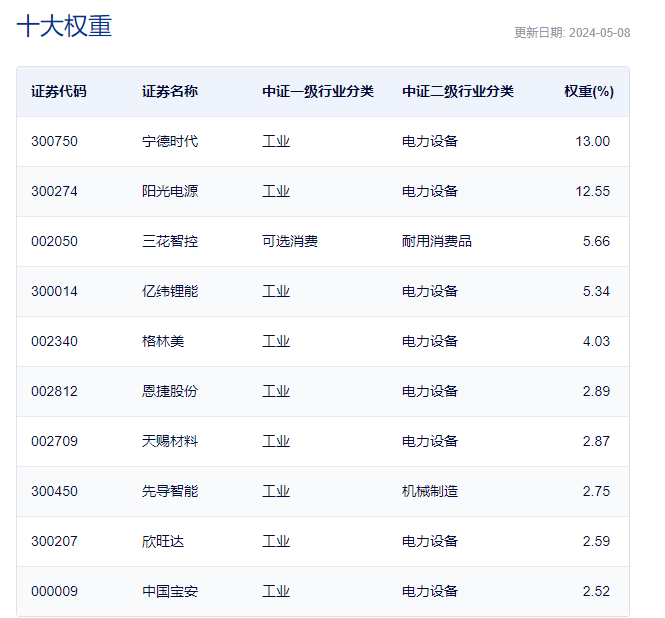Select security code 002812

(x=54, y=391)
